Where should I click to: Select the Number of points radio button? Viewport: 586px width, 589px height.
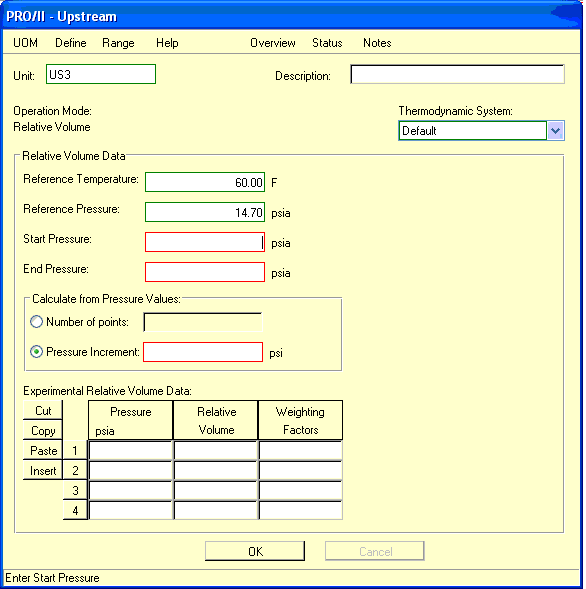pos(36,322)
